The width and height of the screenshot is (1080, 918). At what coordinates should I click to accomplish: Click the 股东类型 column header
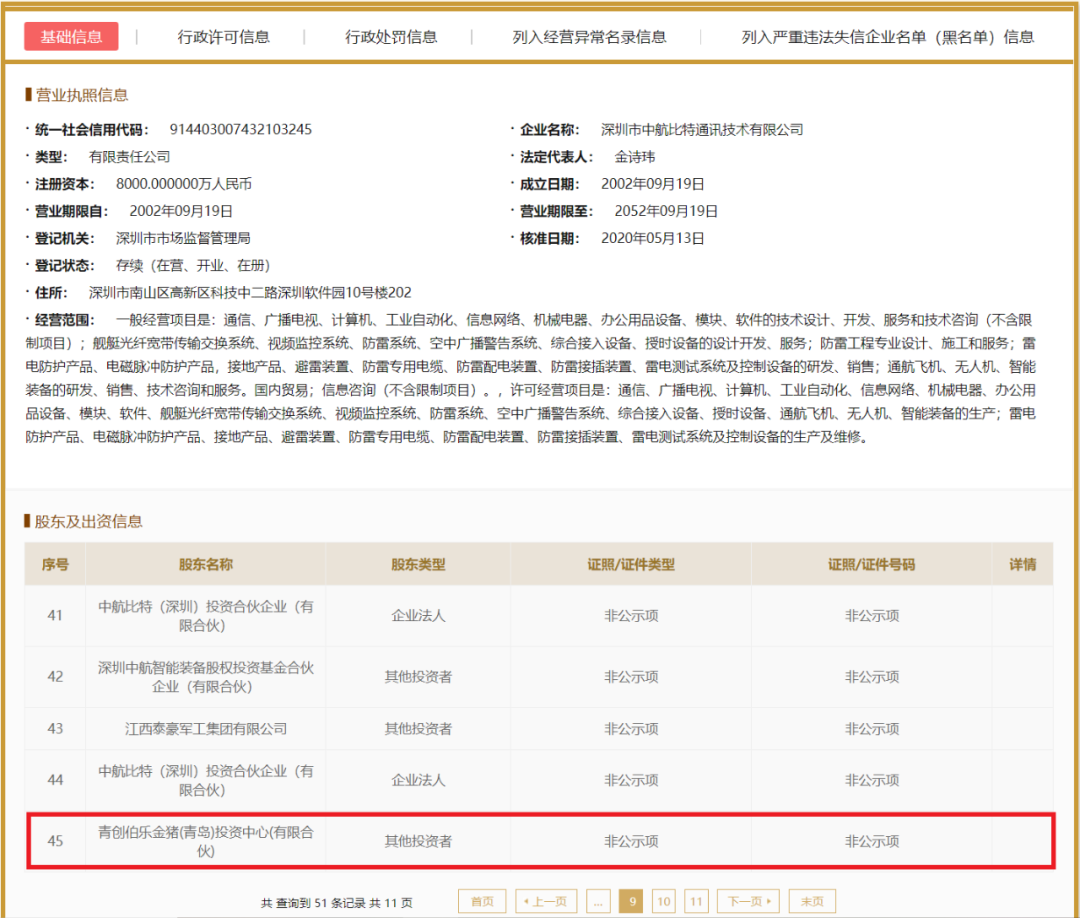click(418, 565)
